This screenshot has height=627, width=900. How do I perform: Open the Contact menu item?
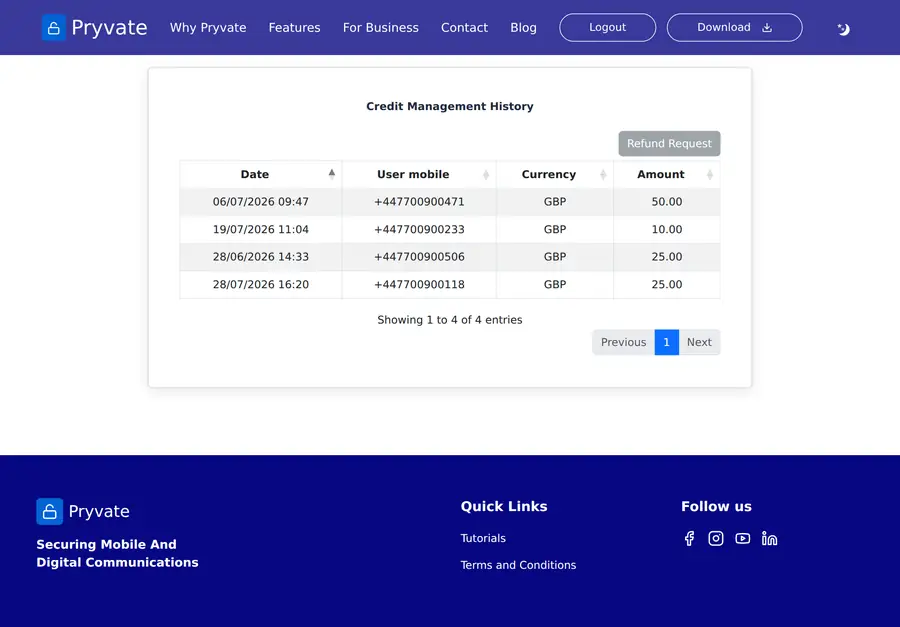pyautogui.click(x=464, y=28)
